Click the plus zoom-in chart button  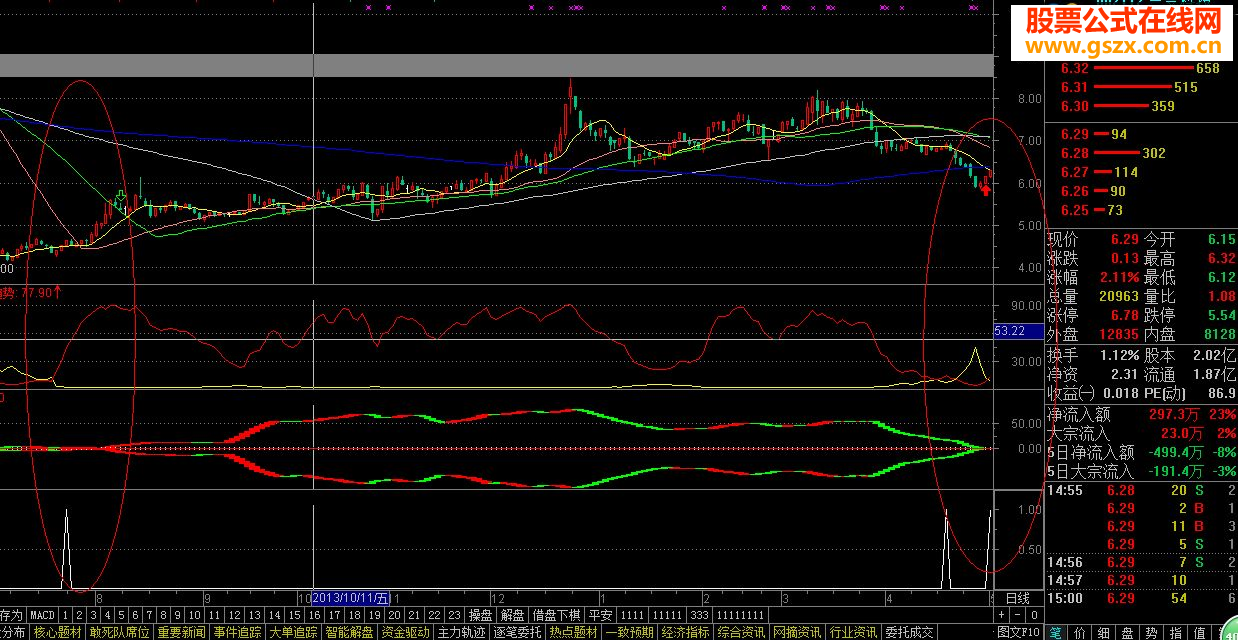click(x=1002, y=615)
